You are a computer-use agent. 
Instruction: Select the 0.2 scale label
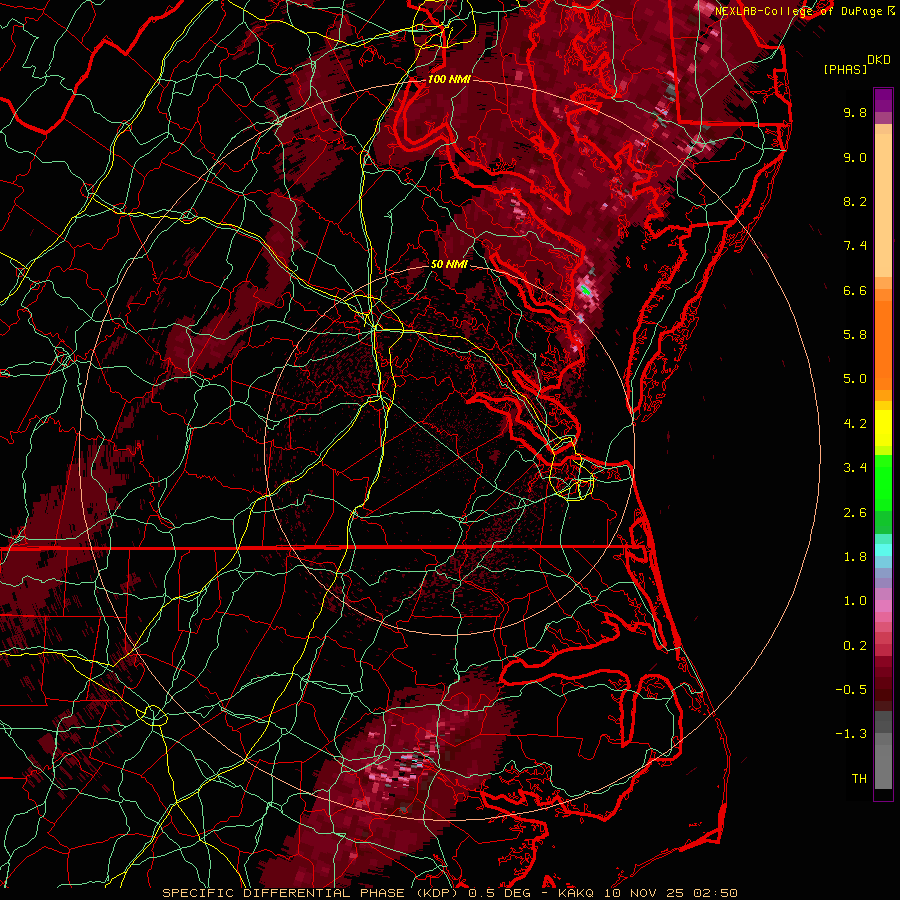tap(855, 646)
